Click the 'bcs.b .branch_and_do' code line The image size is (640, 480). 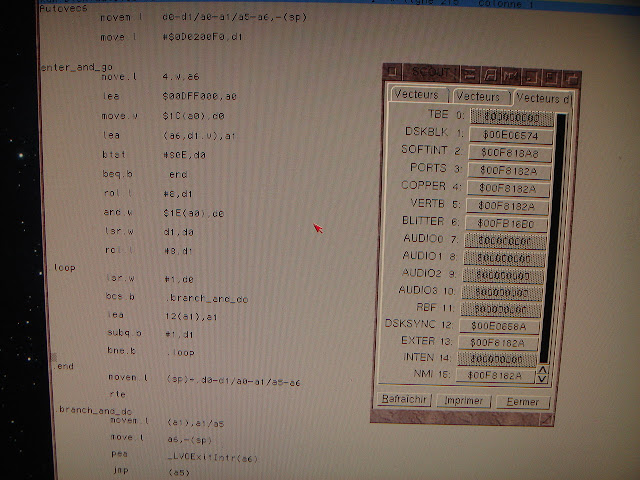[177, 298]
